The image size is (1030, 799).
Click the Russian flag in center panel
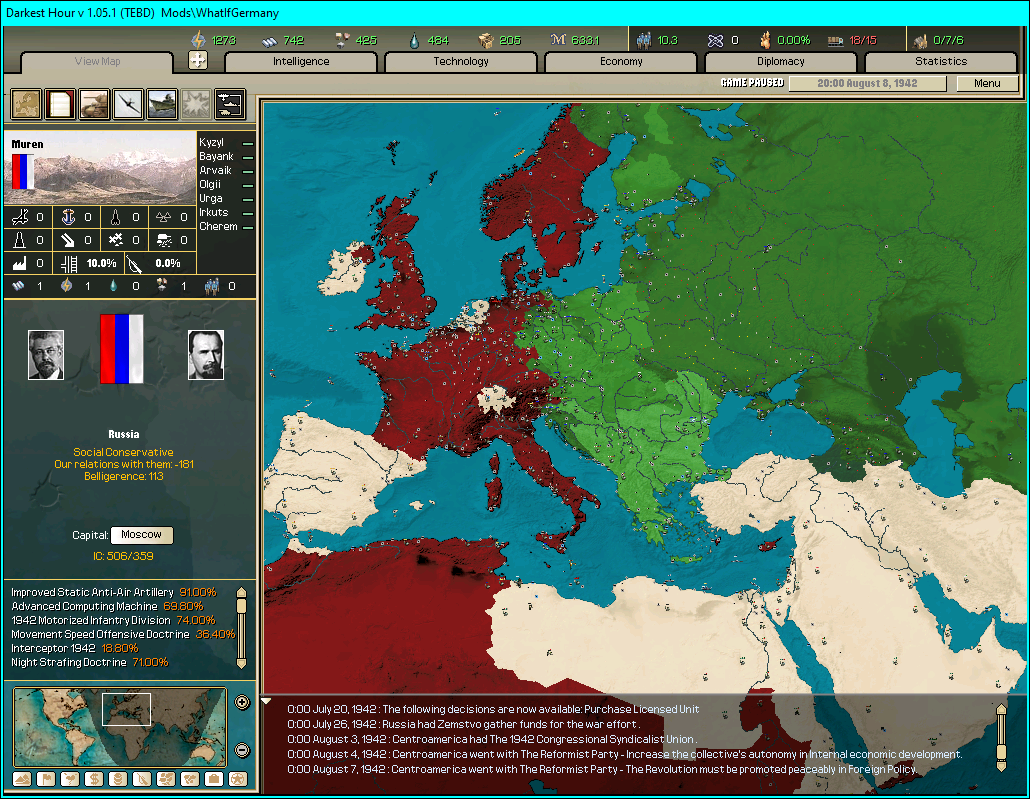[x=122, y=349]
